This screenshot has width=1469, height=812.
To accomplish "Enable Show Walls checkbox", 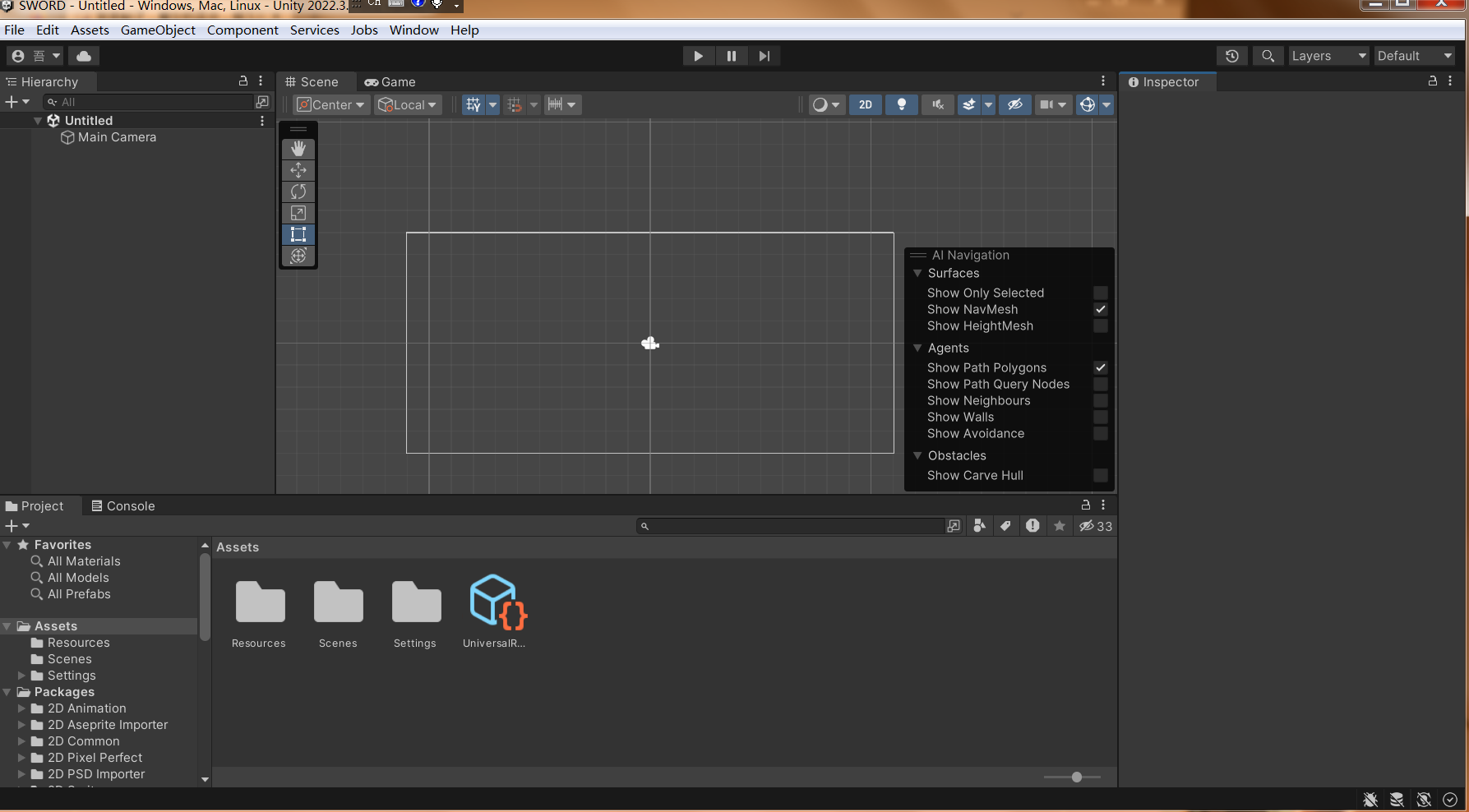I will coord(1100,418).
